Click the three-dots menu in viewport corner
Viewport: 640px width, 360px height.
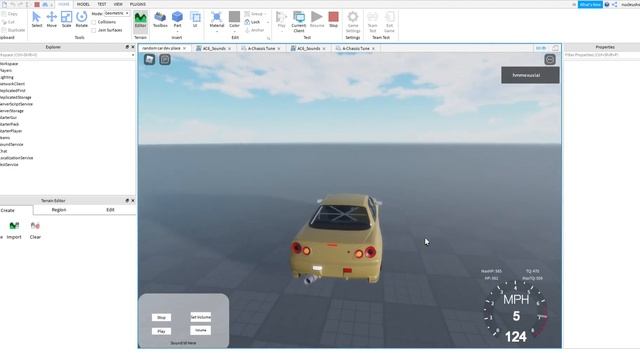tap(550, 60)
